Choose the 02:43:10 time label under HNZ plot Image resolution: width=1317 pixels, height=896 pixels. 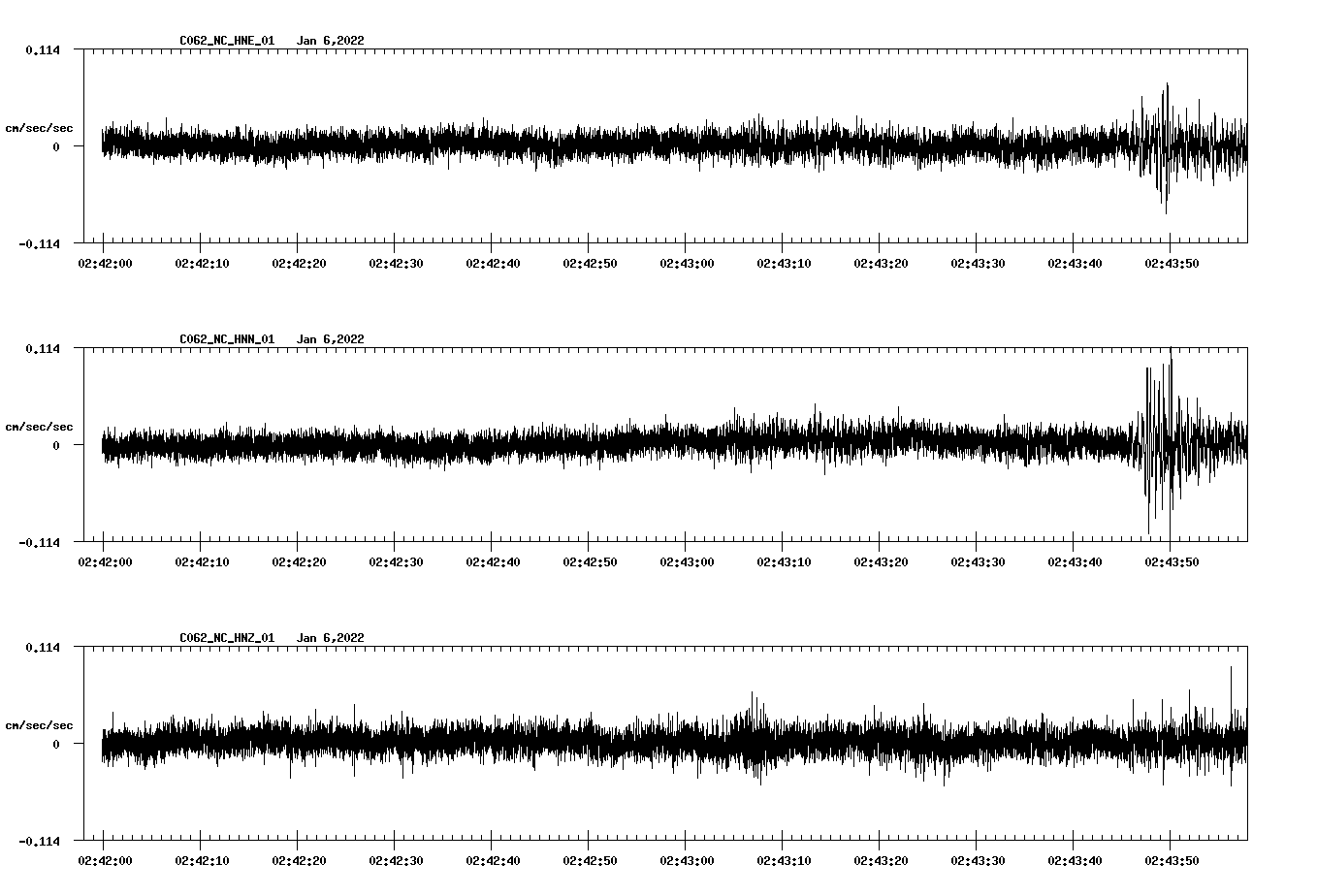pyautogui.click(x=784, y=861)
